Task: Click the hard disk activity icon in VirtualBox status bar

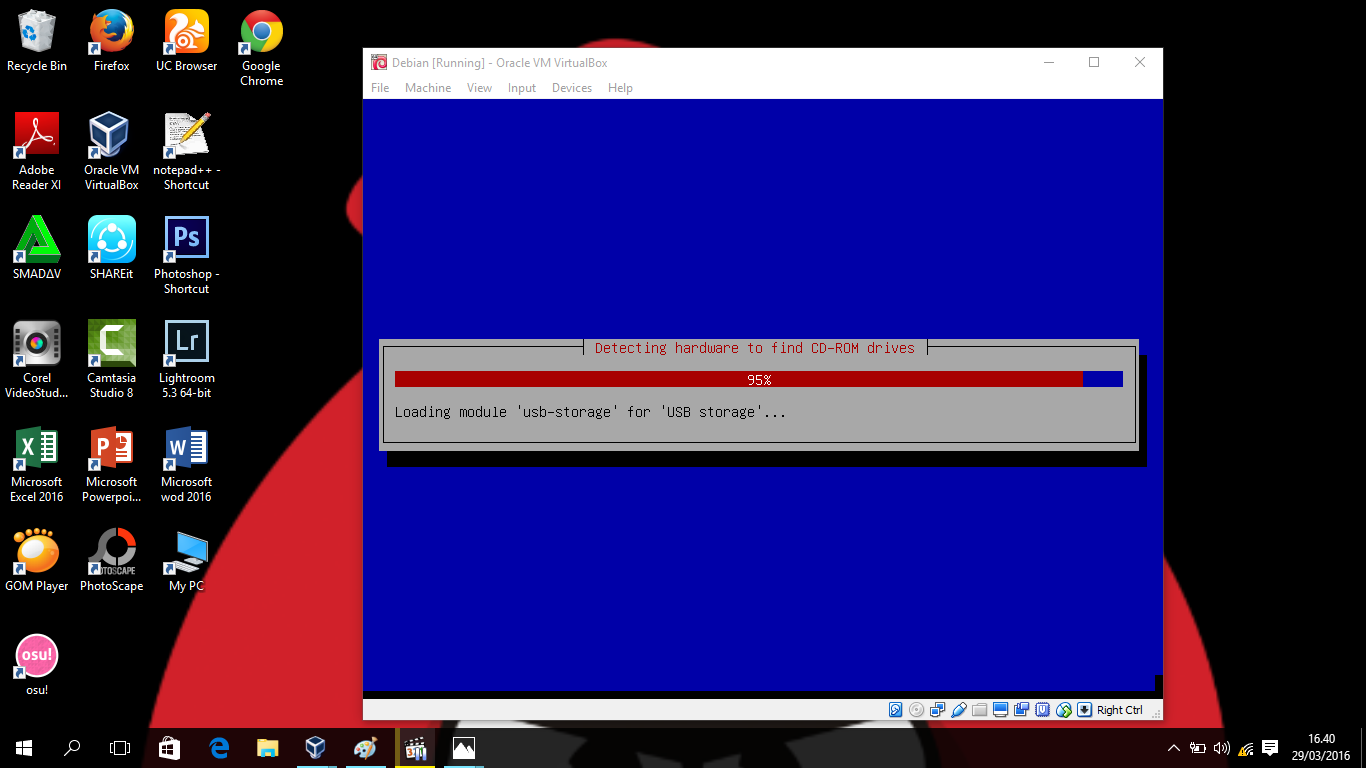Action: [896, 710]
